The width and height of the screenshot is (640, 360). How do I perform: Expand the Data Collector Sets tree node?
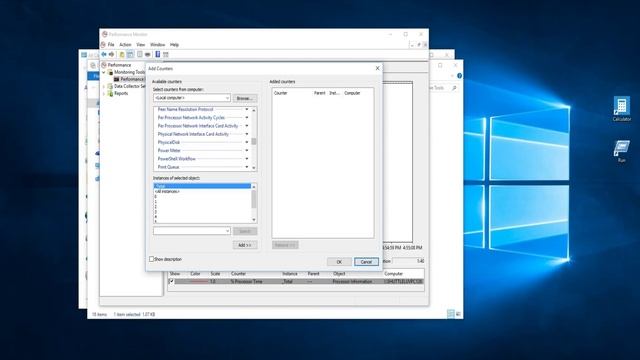click(104, 86)
